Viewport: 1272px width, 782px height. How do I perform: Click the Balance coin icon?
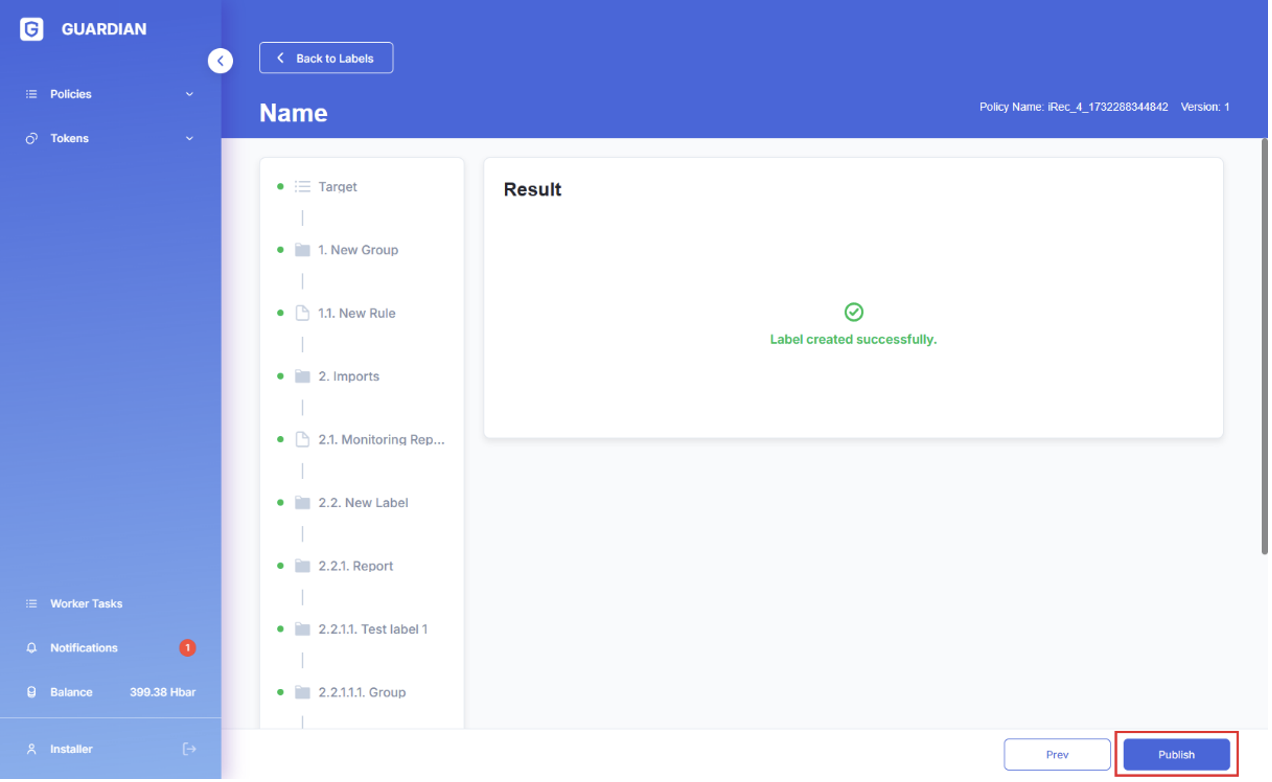tap(32, 694)
